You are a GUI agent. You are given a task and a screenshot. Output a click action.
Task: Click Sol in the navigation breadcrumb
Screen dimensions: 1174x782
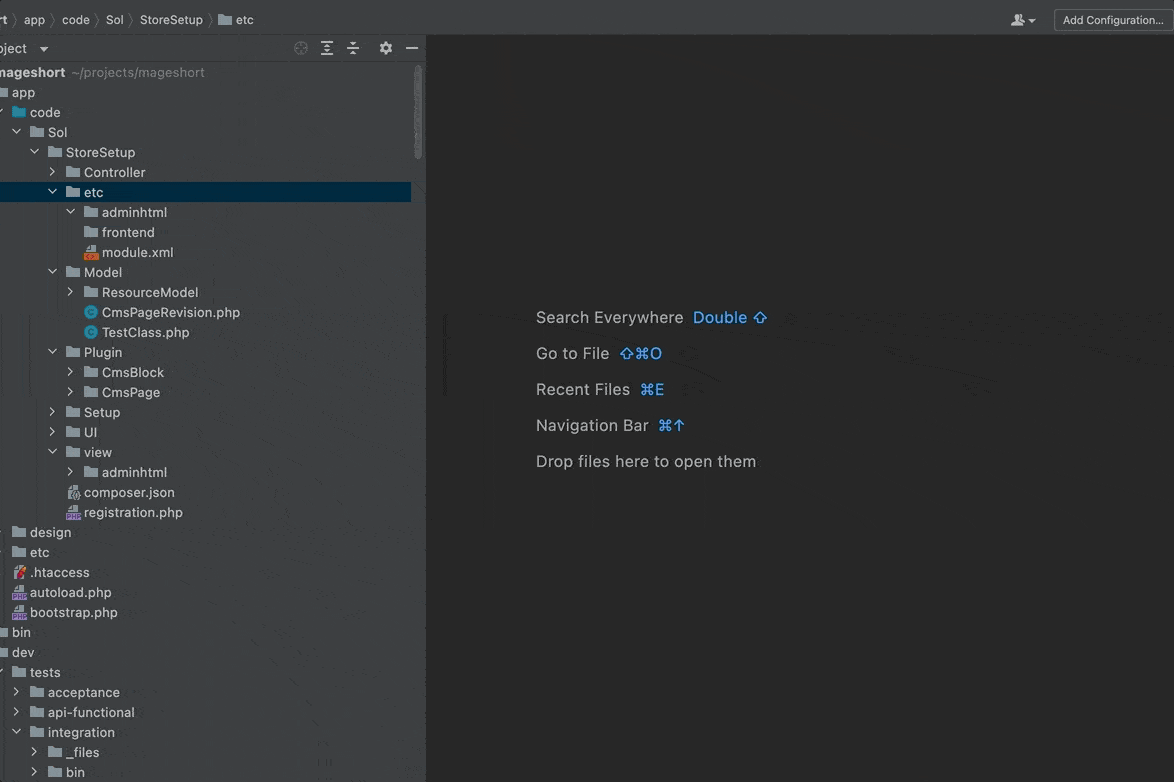pyautogui.click(x=115, y=20)
